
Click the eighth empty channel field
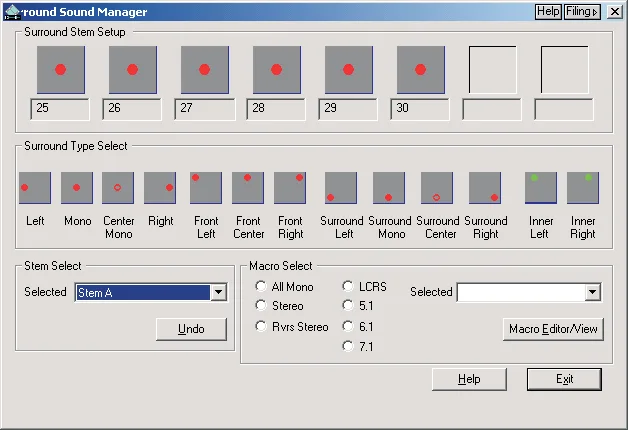click(564, 109)
